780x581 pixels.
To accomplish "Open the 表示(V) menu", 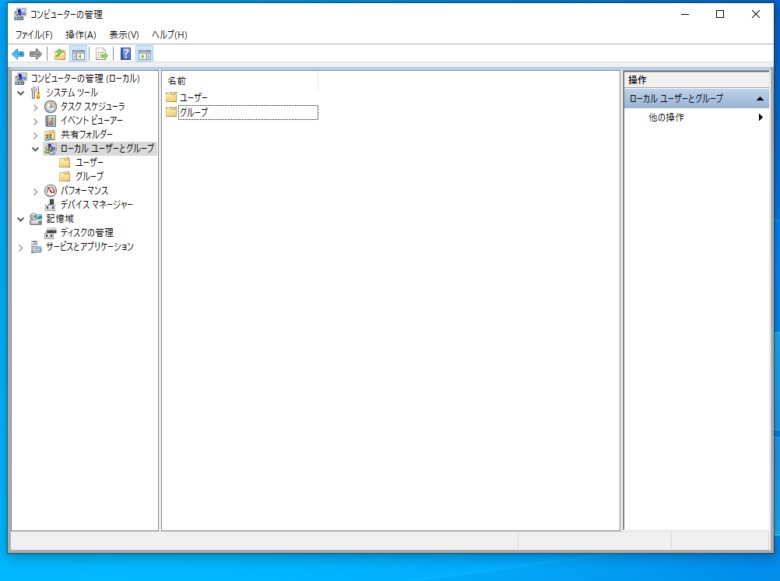I will (x=124, y=35).
